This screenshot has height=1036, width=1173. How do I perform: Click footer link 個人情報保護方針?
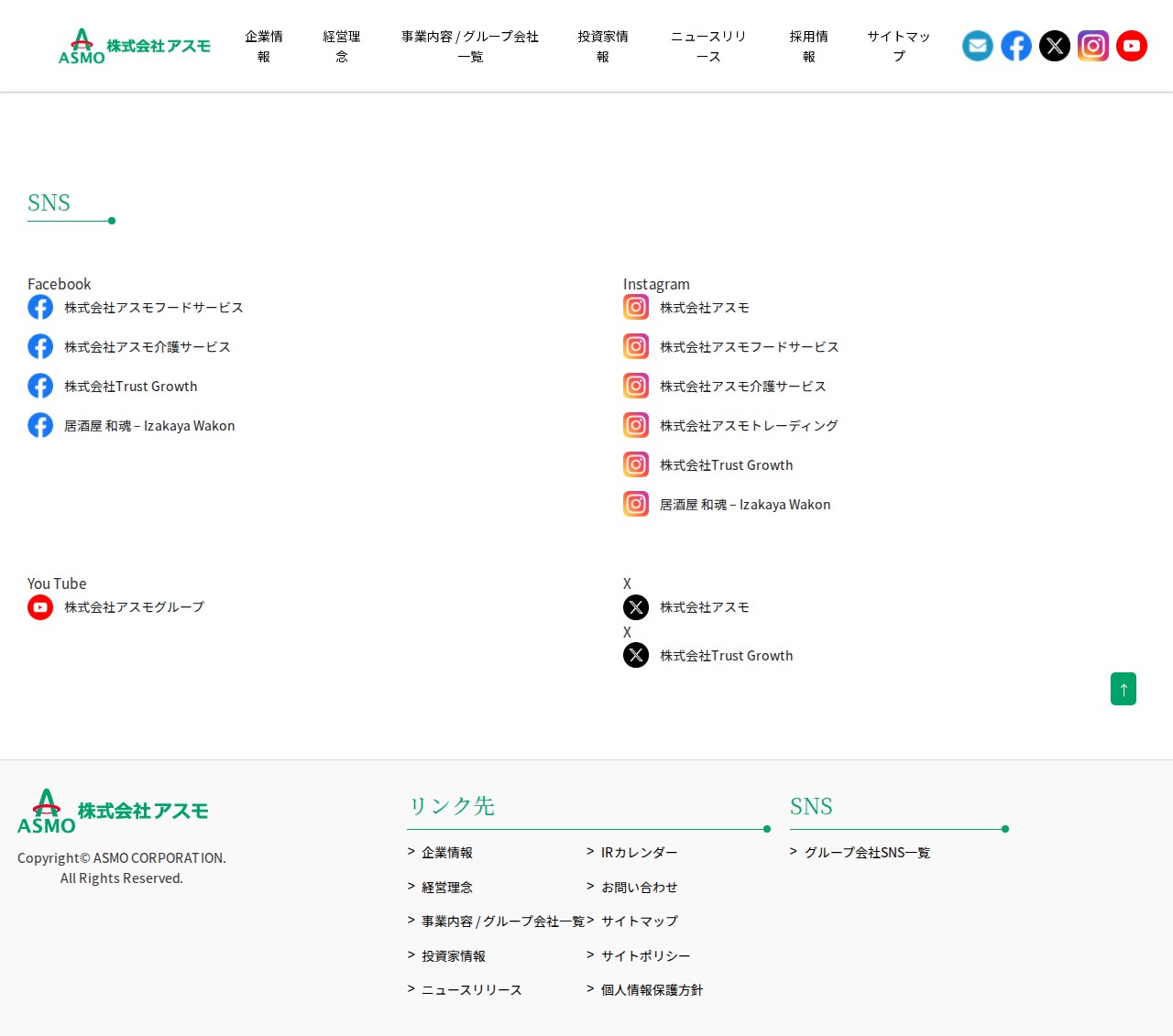point(652,990)
